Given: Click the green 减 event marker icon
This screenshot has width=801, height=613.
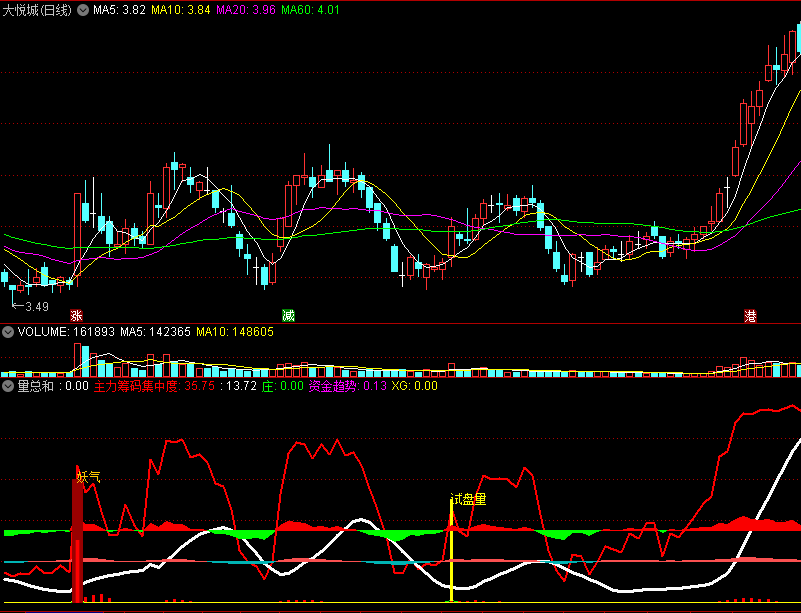Looking at the screenshot, I should tap(289, 315).
